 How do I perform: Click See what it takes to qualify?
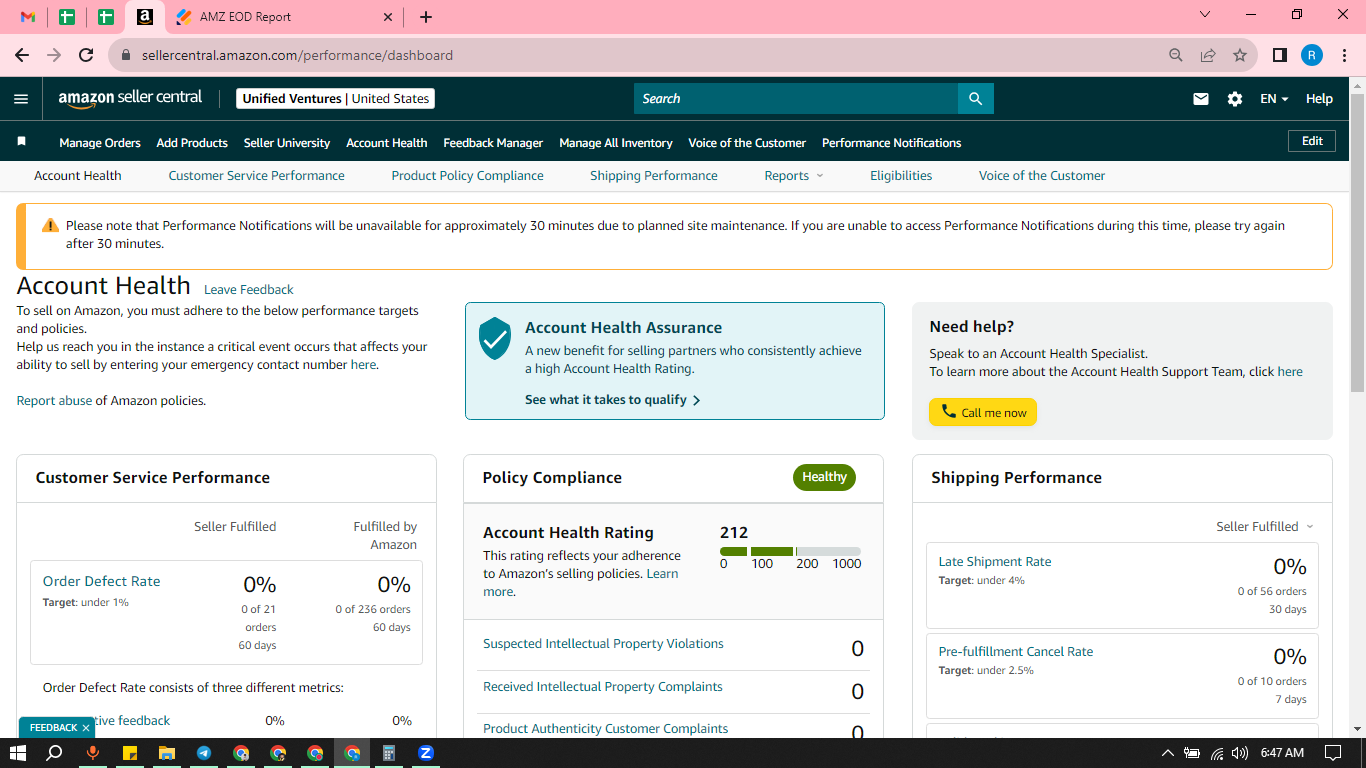click(613, 400)
